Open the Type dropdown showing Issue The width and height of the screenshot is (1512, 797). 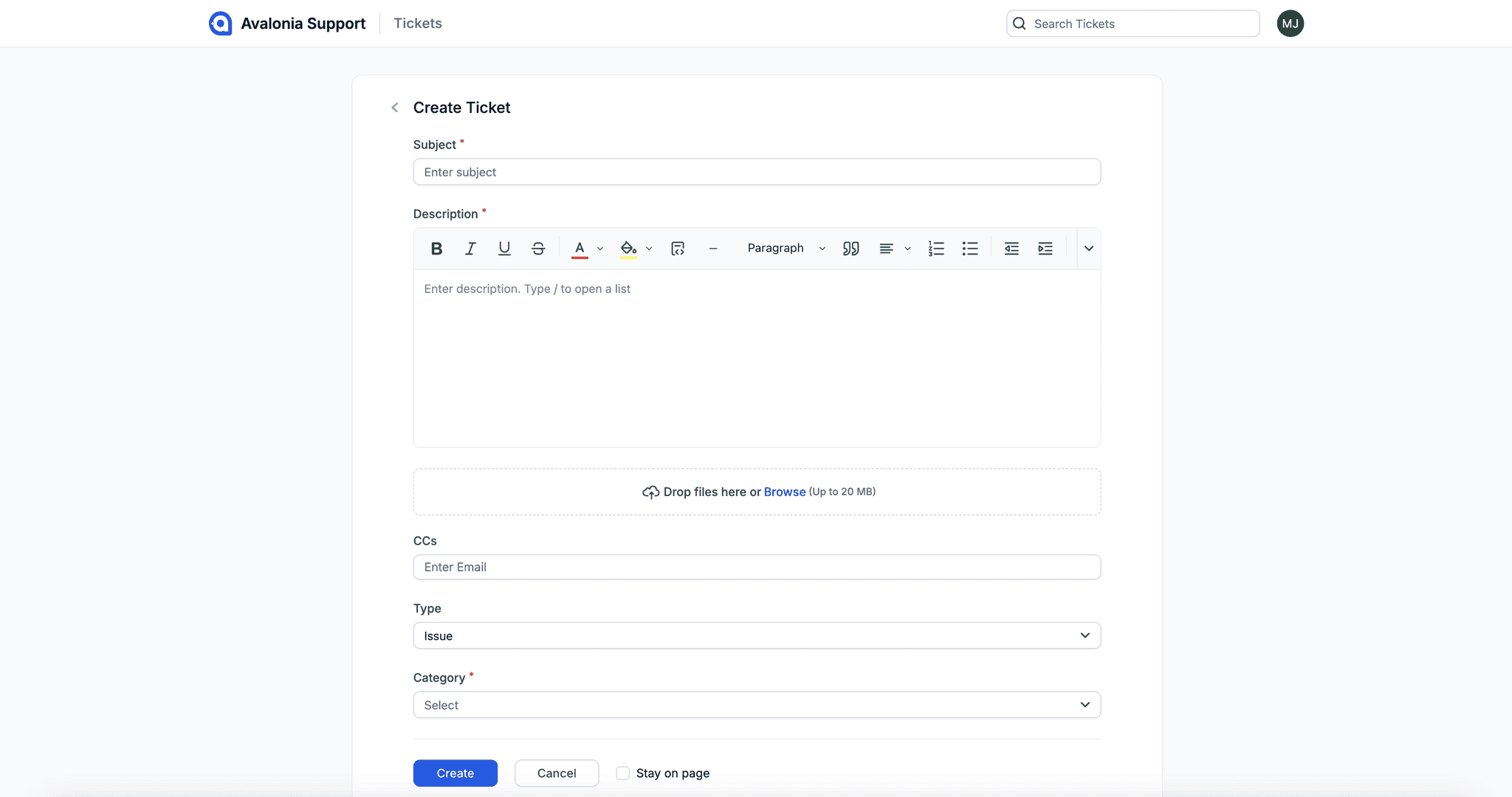tap(756, 635)
